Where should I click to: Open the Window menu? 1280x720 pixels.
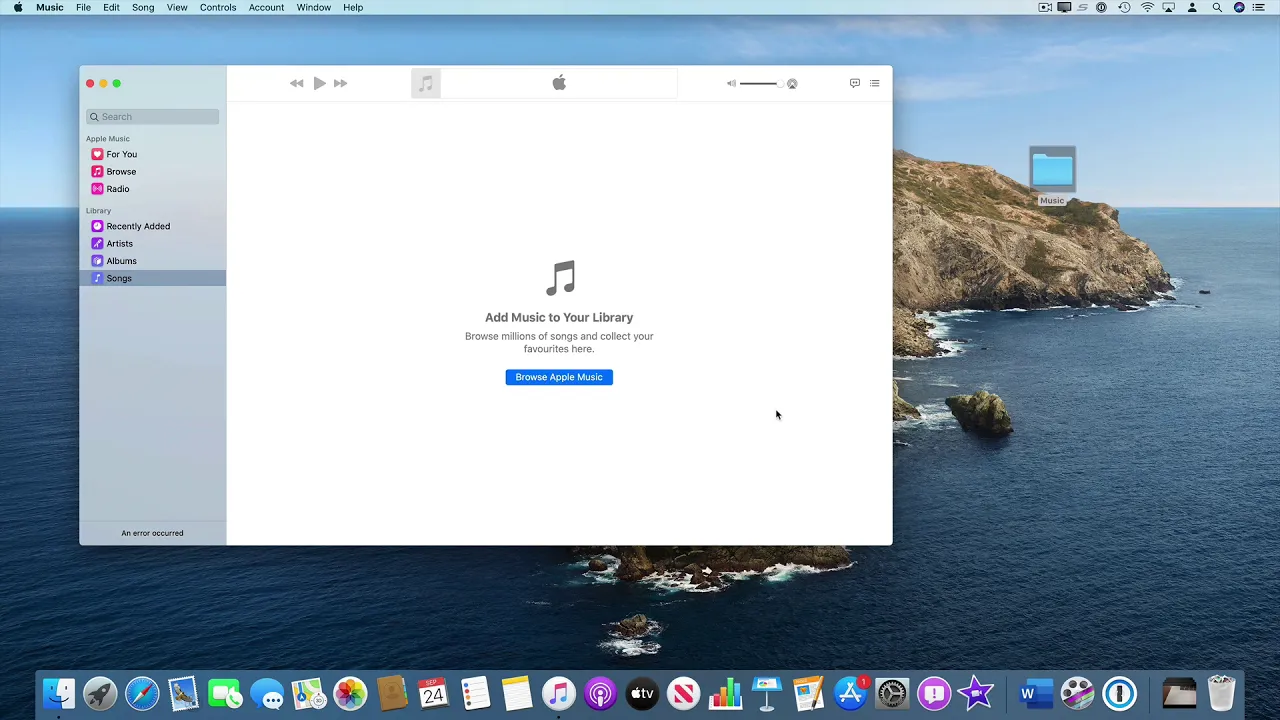[314, 7]
